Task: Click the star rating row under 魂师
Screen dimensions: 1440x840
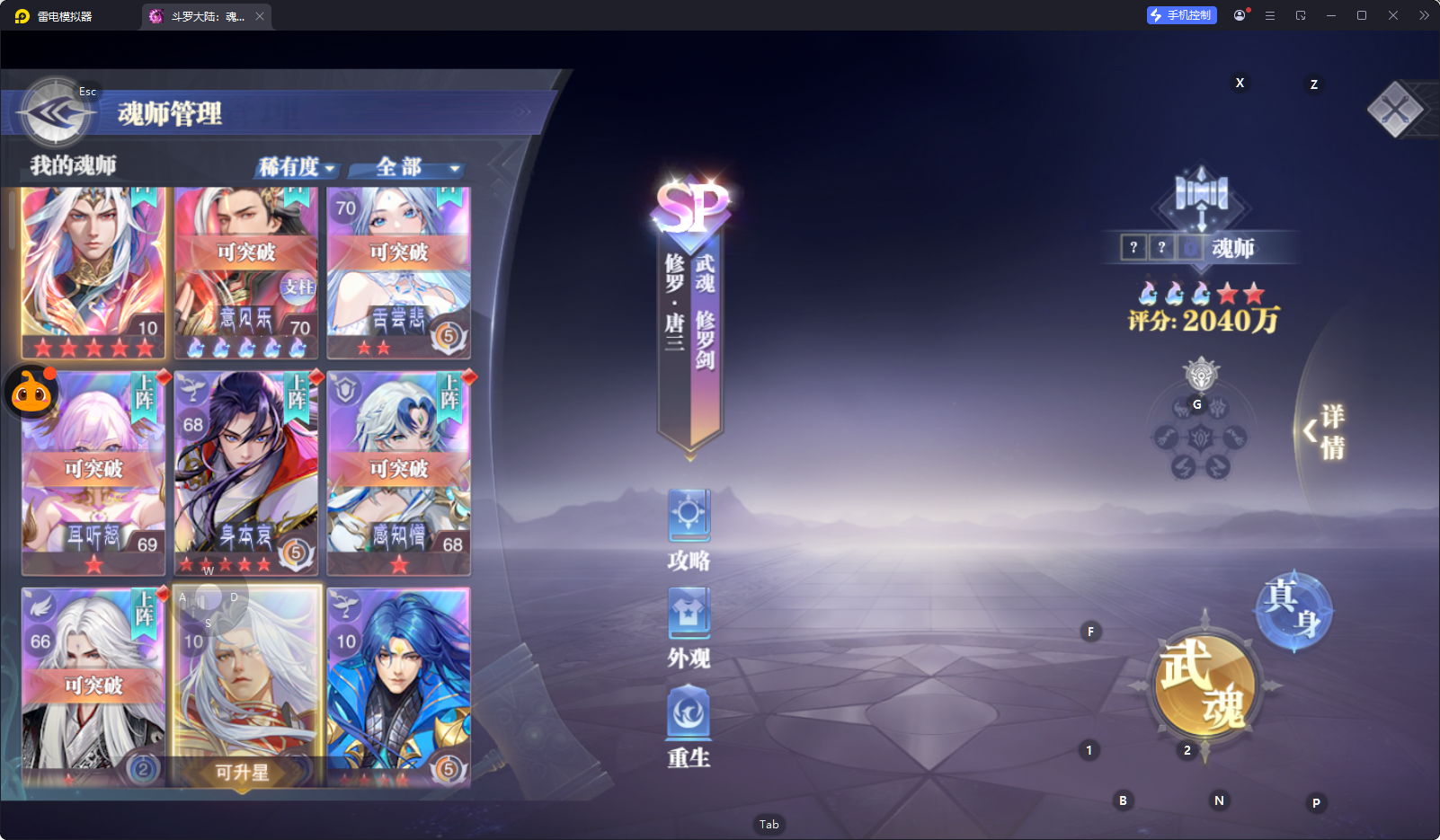Action: coord(1202,293)
